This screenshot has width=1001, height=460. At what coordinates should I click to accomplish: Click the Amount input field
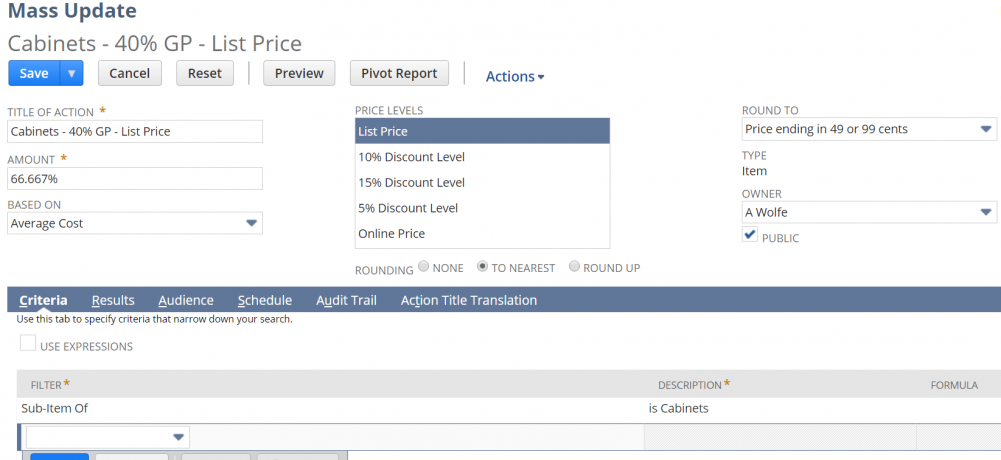pyautogui.click(x=135, y=178)
